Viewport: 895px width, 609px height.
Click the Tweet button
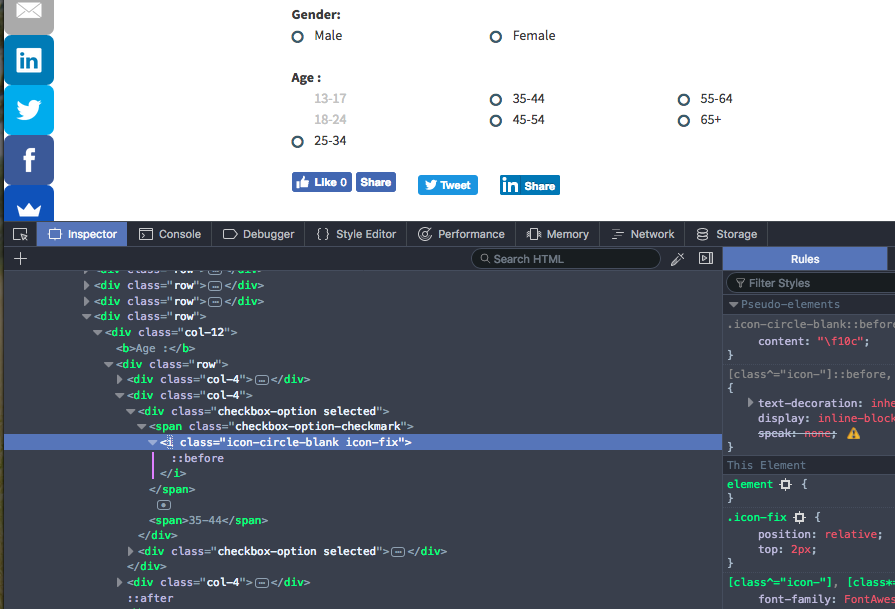[x=447, y=185]
